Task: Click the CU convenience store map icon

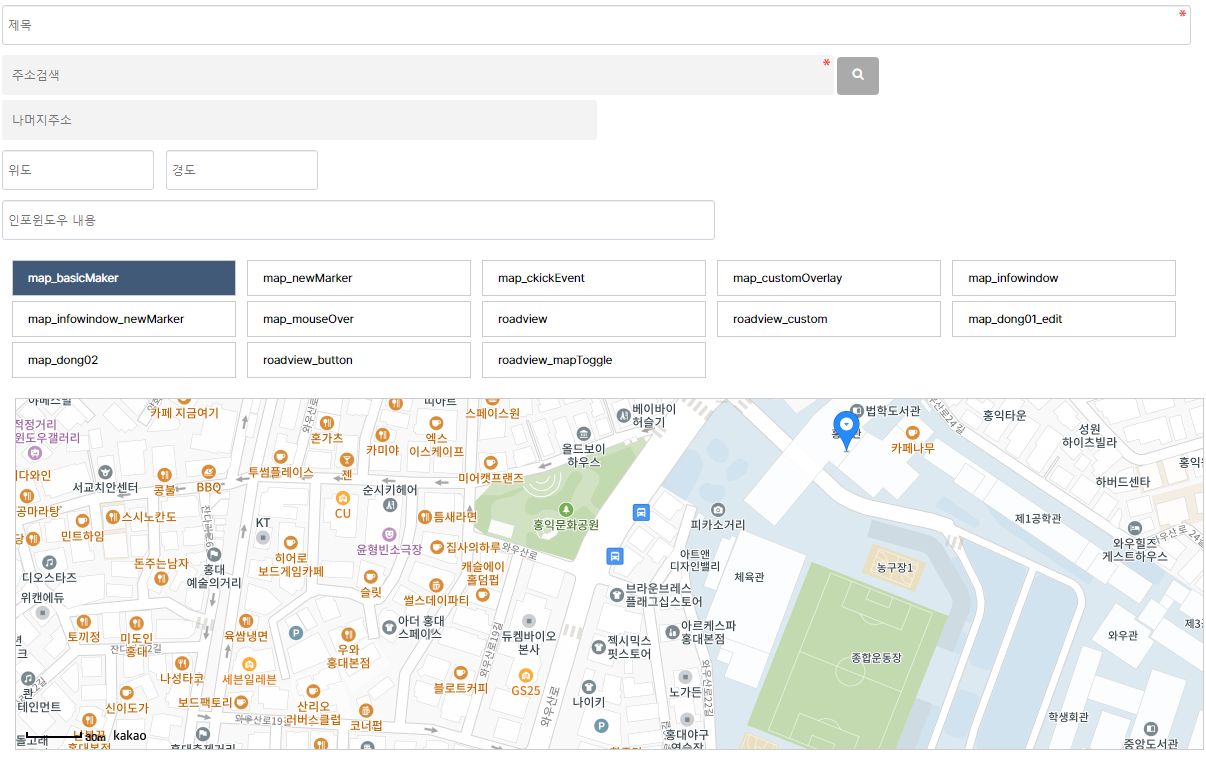Action: tap(343, 497)
